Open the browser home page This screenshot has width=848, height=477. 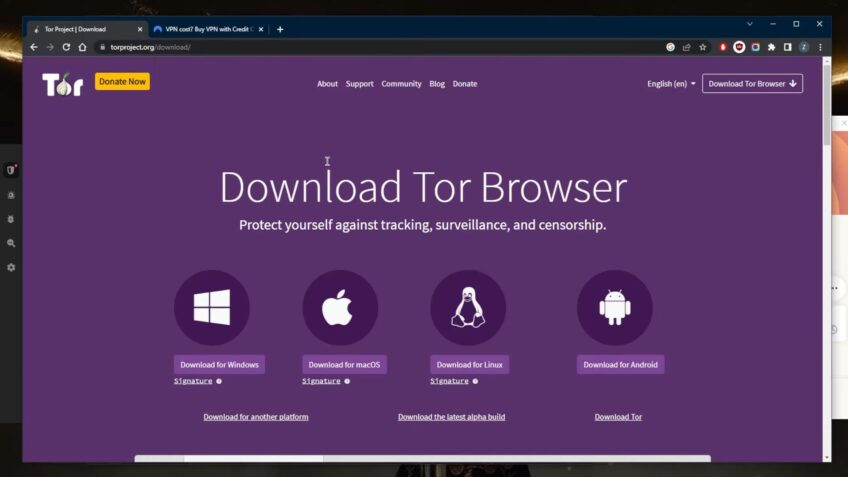82,47
